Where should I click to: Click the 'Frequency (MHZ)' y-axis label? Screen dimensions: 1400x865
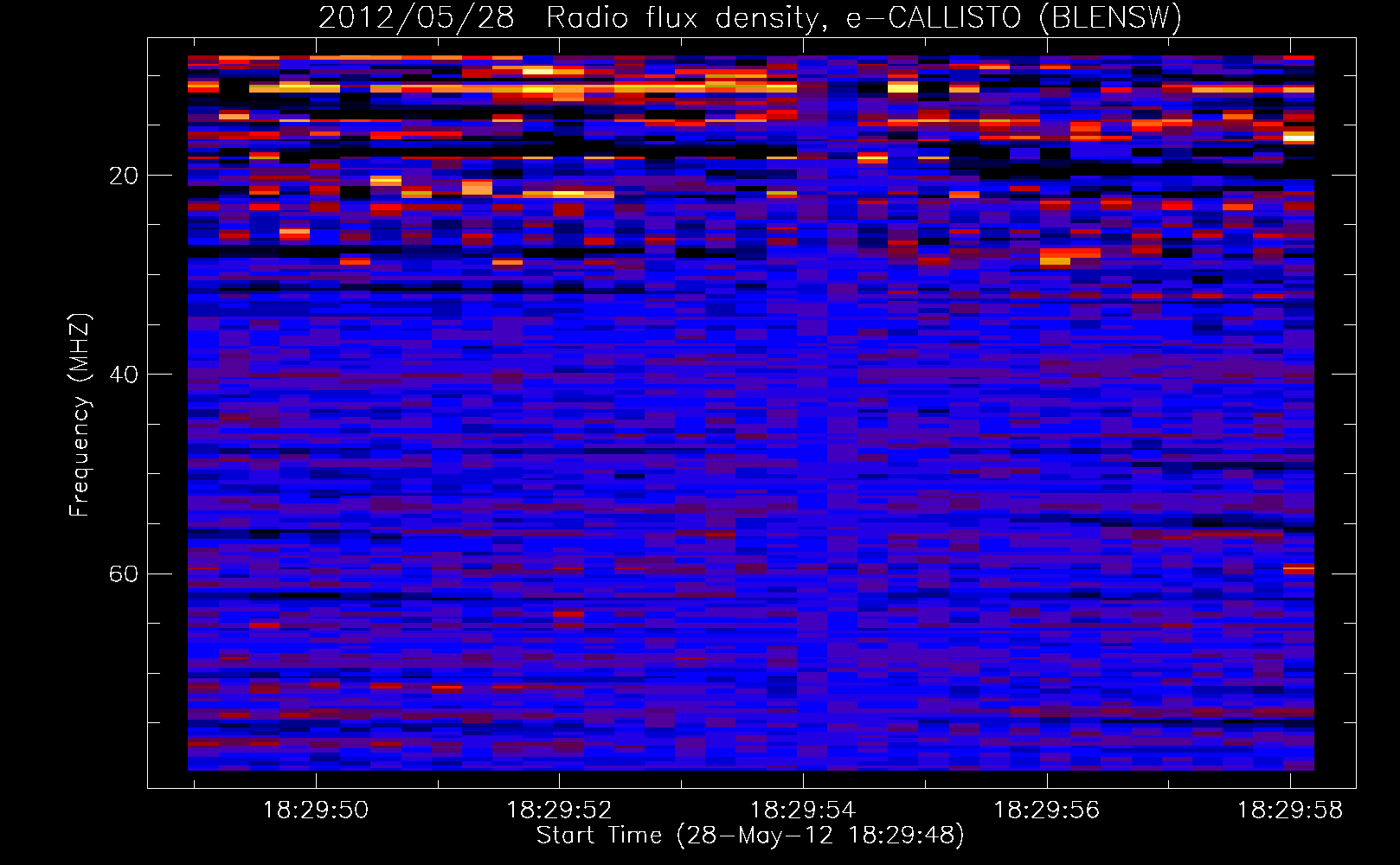tap(79, 415)
